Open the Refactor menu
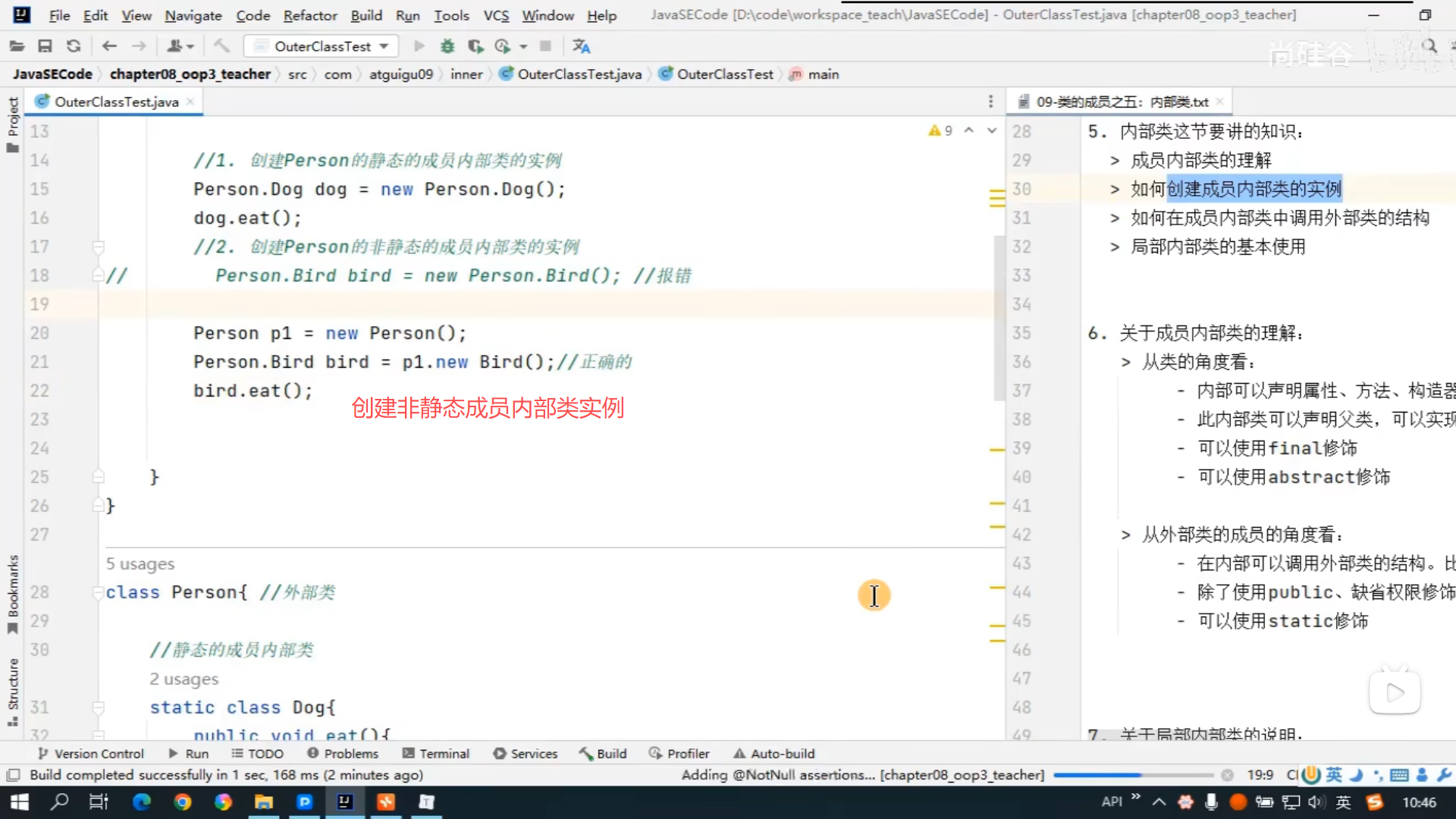Image resolution: width=1456 pixels, height=819 pixels. [309, 15]
